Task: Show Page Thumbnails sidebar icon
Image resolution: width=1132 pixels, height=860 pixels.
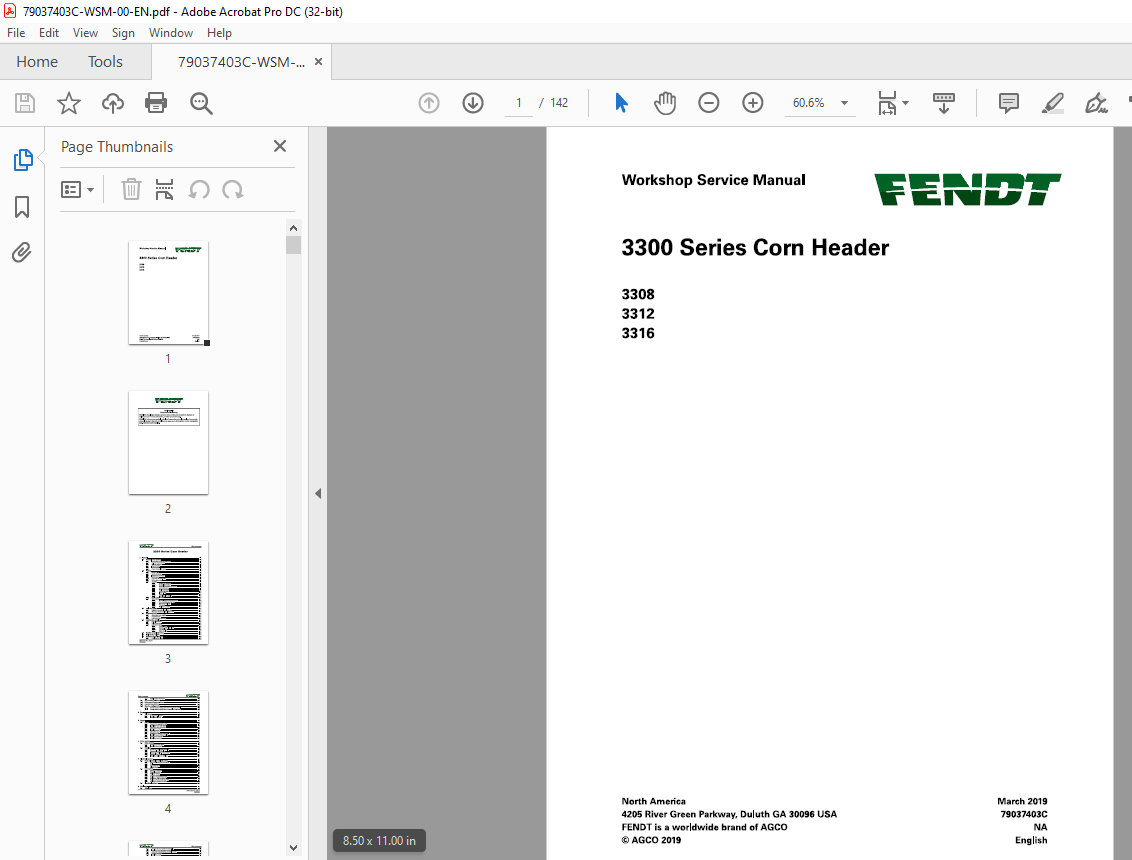Action: [22, 160]
